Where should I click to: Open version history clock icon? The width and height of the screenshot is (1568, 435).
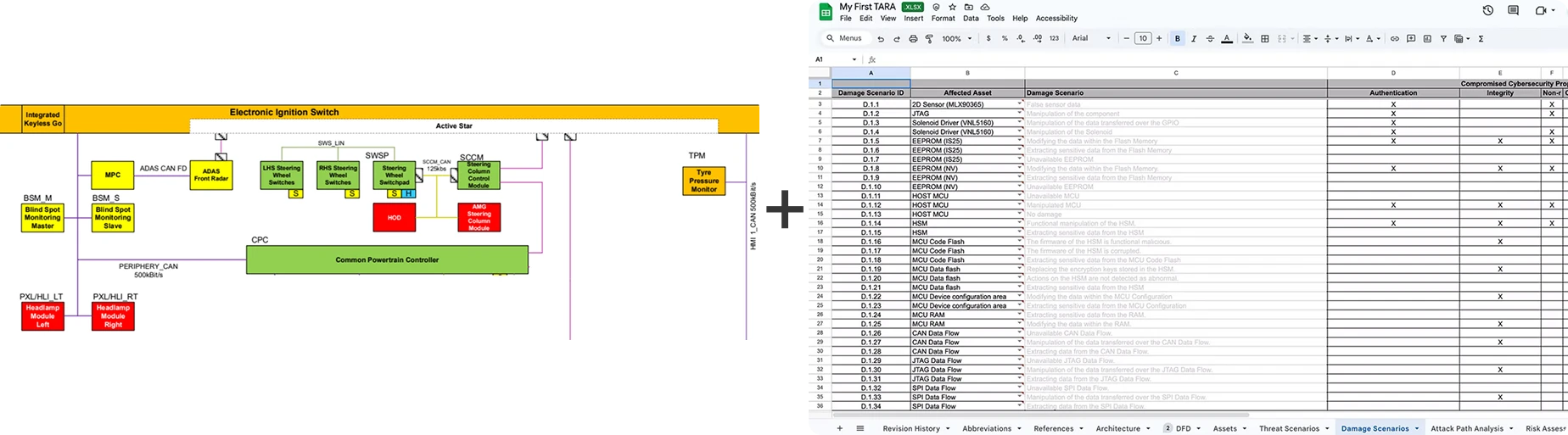pyautogui.click(x=1487, y=10)
